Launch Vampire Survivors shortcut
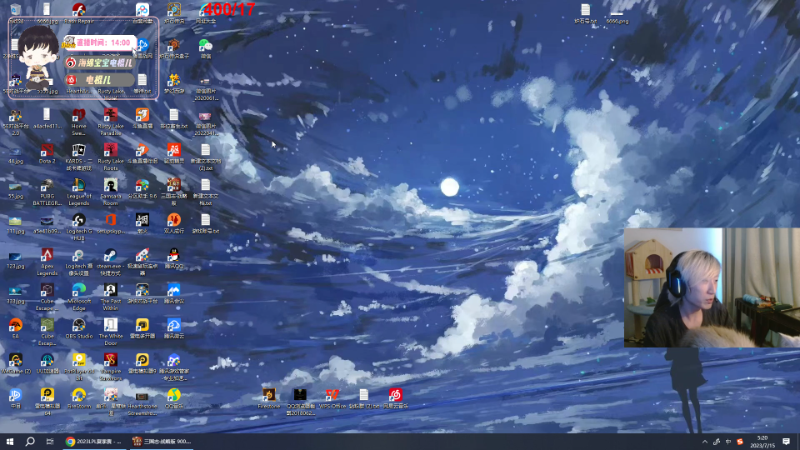Screen dimensions: 800x450 click(x=111, y=360)
